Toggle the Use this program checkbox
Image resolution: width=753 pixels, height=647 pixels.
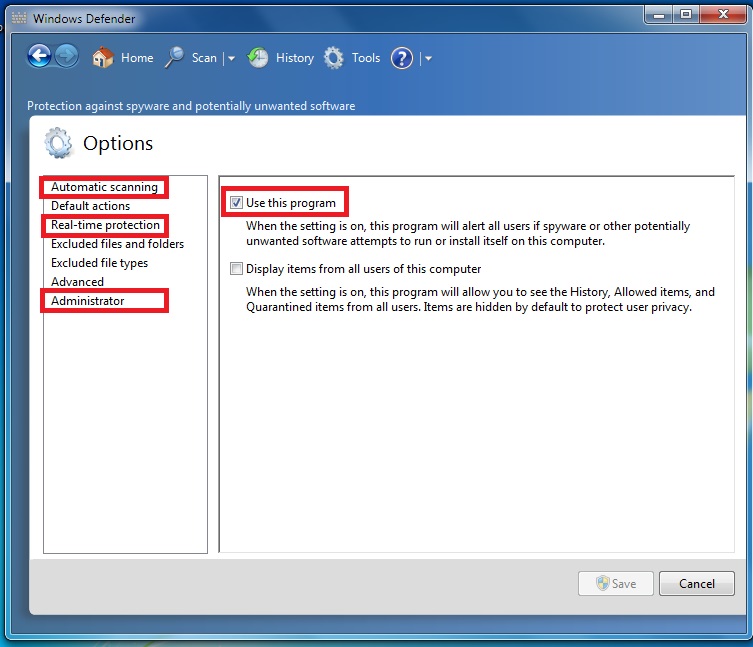pyautogui.click(x=236, y=203)
